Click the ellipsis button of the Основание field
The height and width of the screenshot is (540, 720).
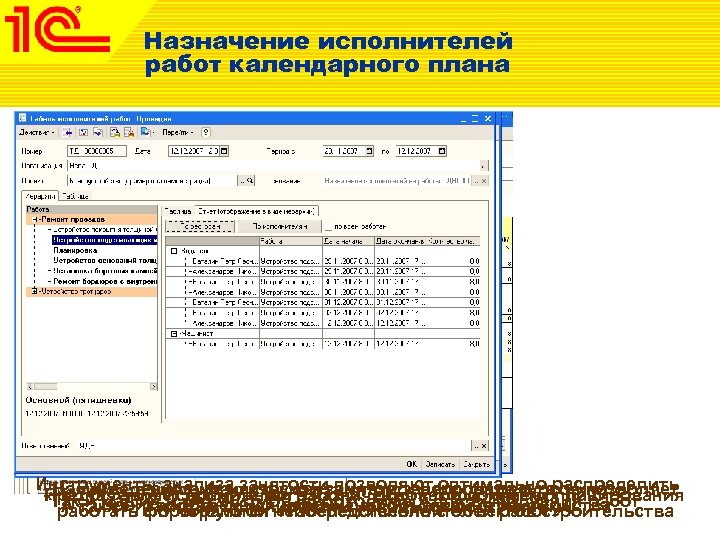pos(476,181)
